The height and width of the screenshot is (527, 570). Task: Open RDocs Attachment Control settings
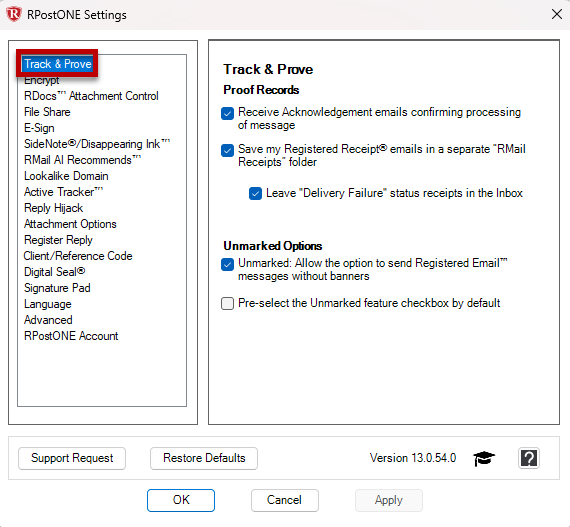pyautogui.click(x=91, y=96)
